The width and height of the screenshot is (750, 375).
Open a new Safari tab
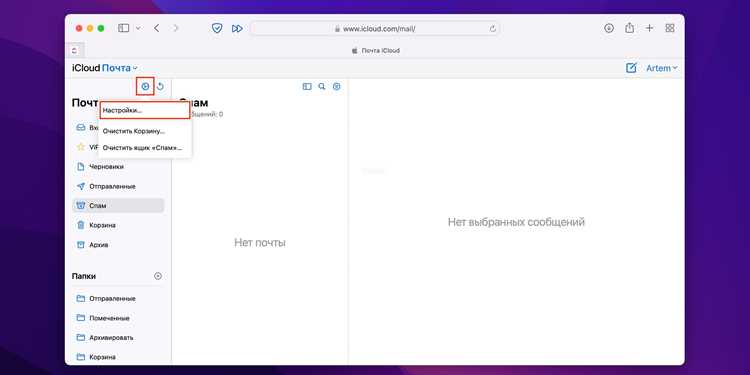pyautogui.click(x=649, y=28)
